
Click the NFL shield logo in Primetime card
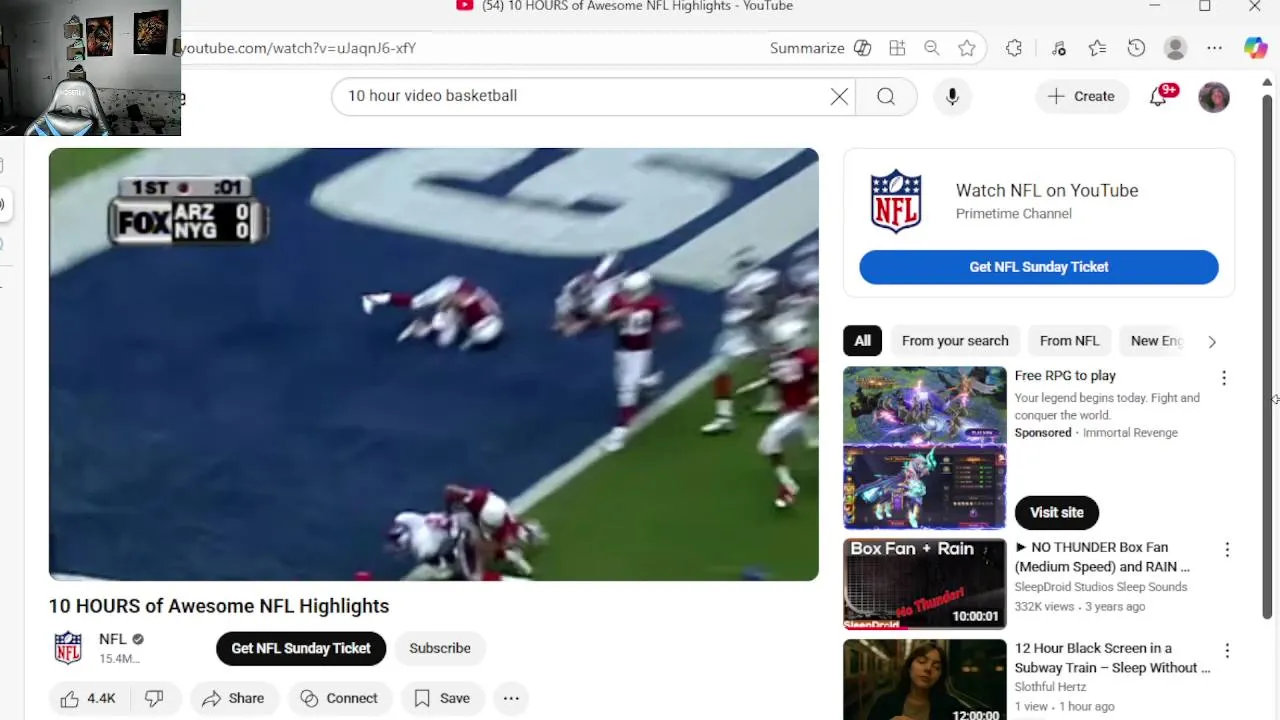(896, 200)
